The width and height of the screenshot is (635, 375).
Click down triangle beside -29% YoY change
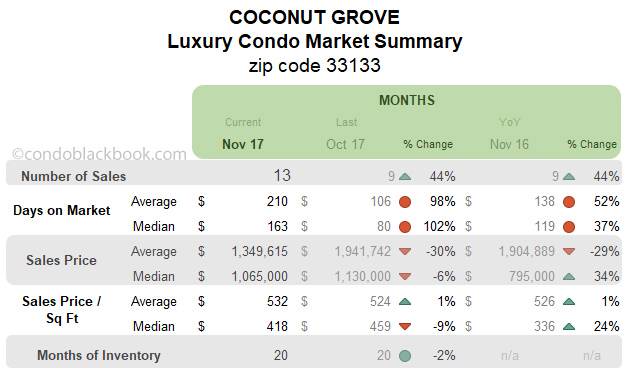pos(569,251)
